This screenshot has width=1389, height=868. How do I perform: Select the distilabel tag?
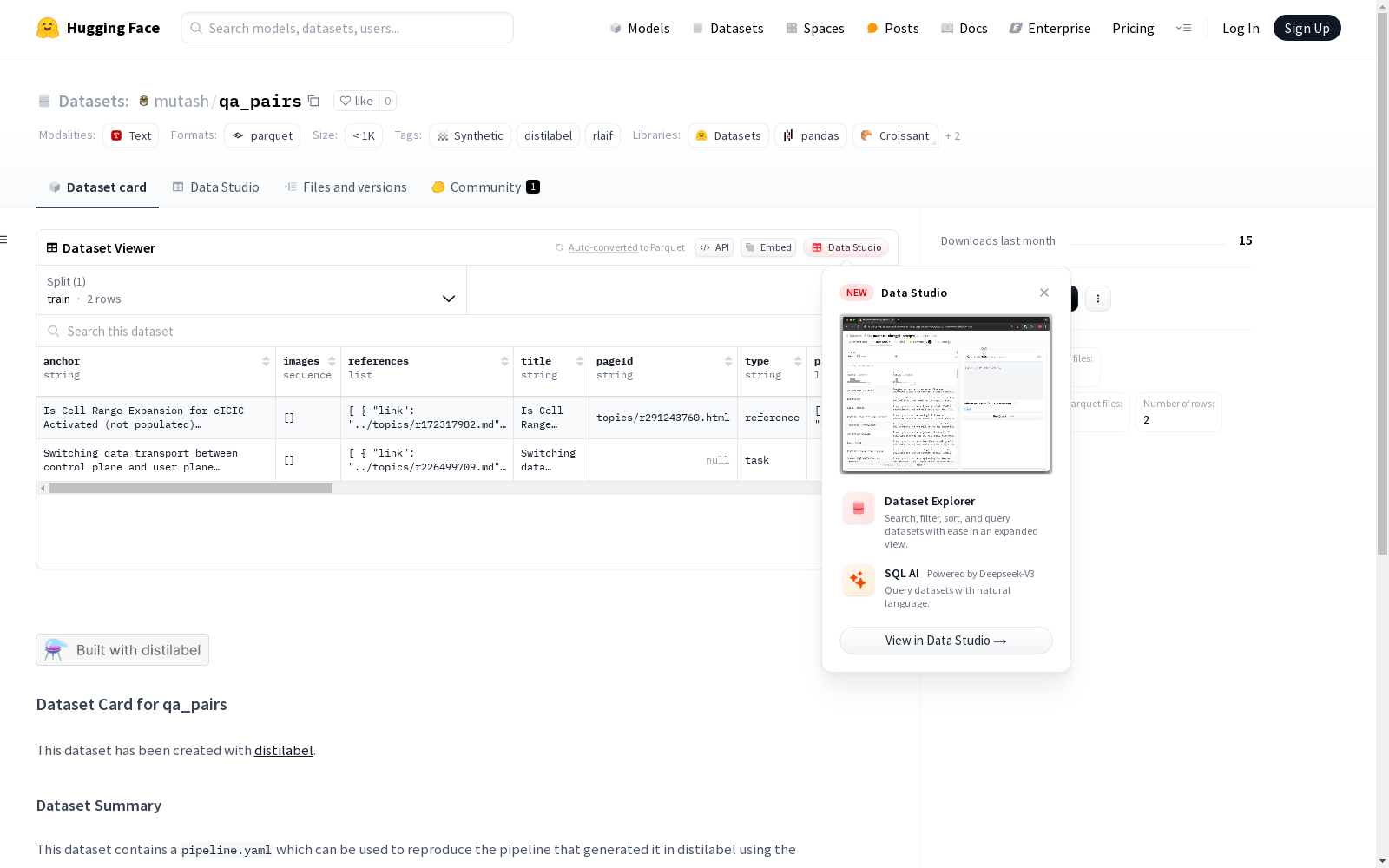pos(548,135)
